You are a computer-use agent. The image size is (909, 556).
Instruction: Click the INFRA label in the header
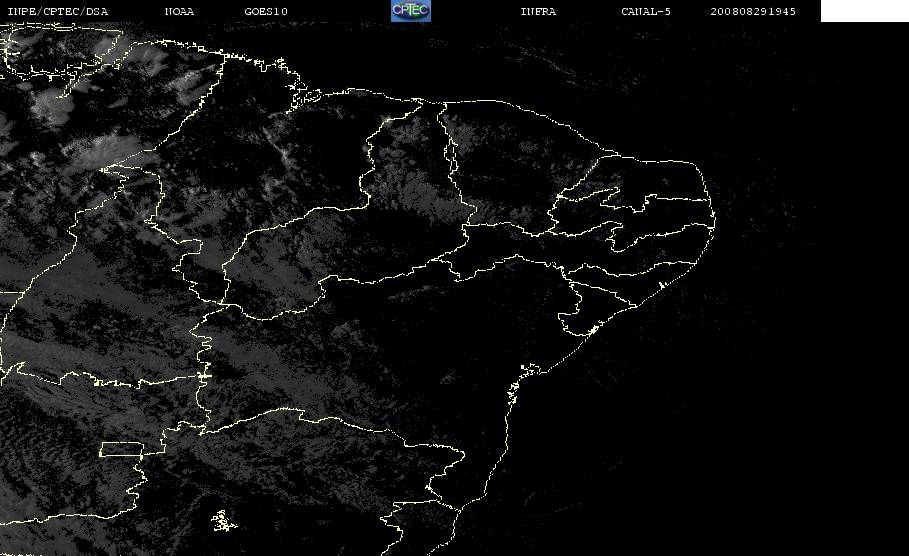click(538, 12)
